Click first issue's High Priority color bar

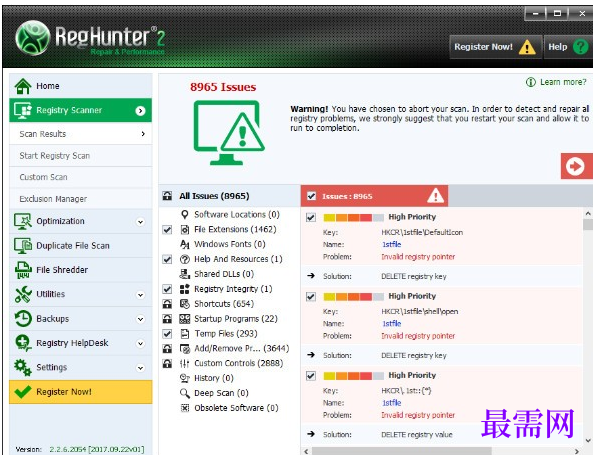pyautogui.click(x=354, y=217)
